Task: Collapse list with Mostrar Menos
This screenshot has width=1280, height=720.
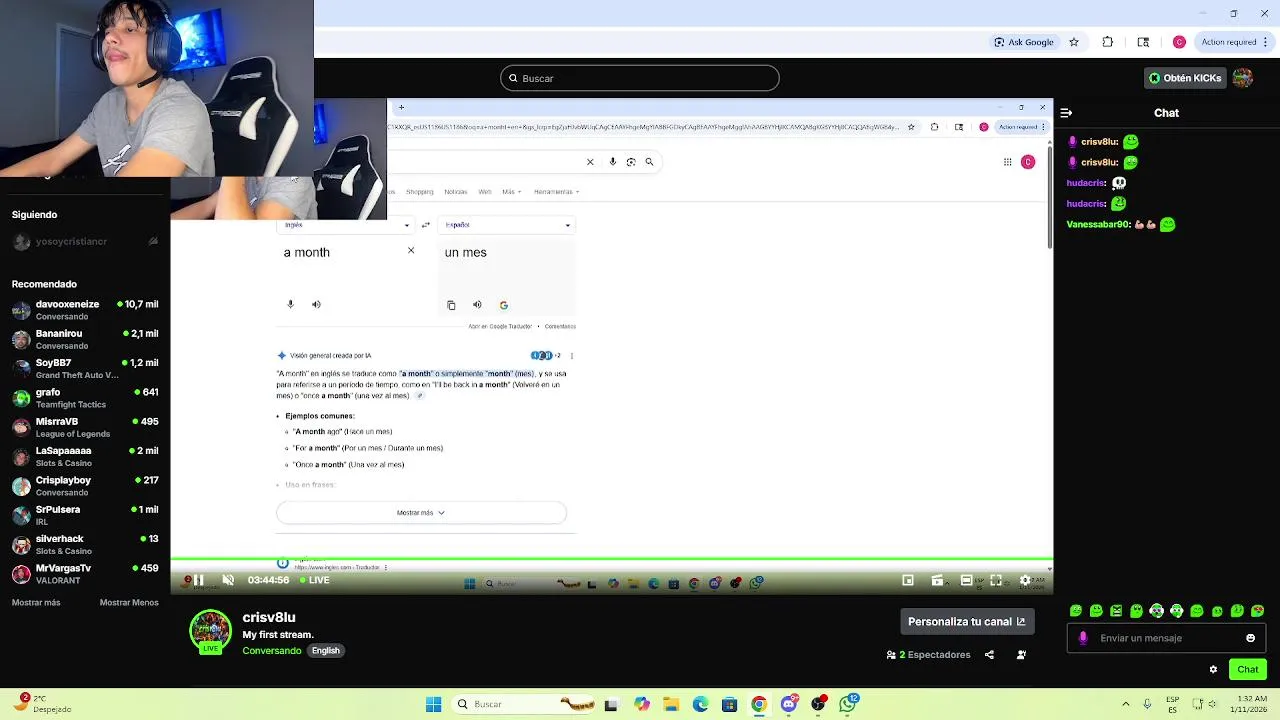Action: click(x=129, y=603)
